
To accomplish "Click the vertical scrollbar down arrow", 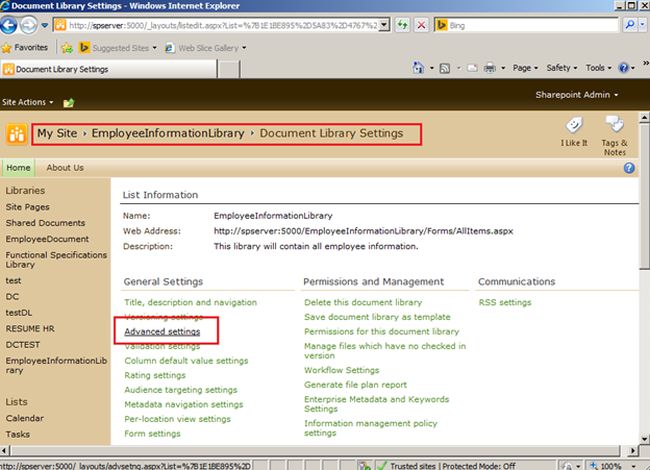I will click(644, 439).
